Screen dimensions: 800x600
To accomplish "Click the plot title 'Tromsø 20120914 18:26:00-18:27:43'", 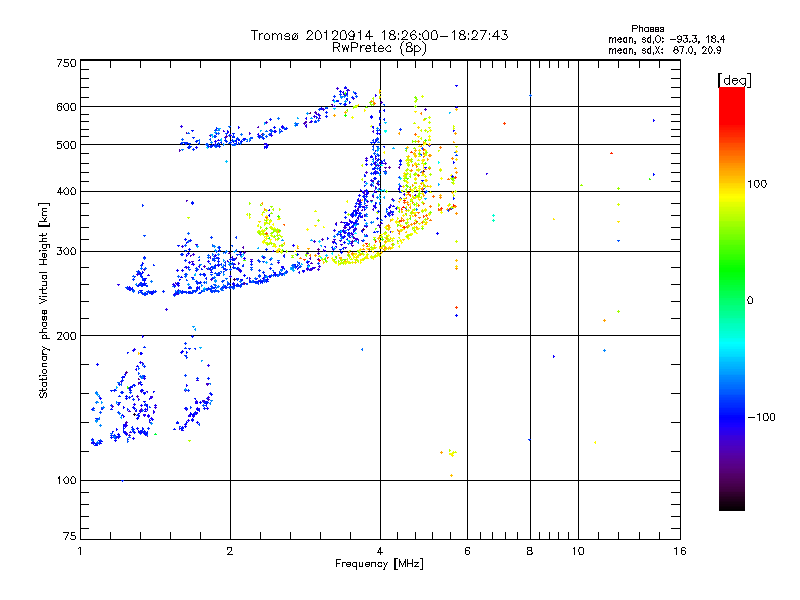I will (379, 35).
